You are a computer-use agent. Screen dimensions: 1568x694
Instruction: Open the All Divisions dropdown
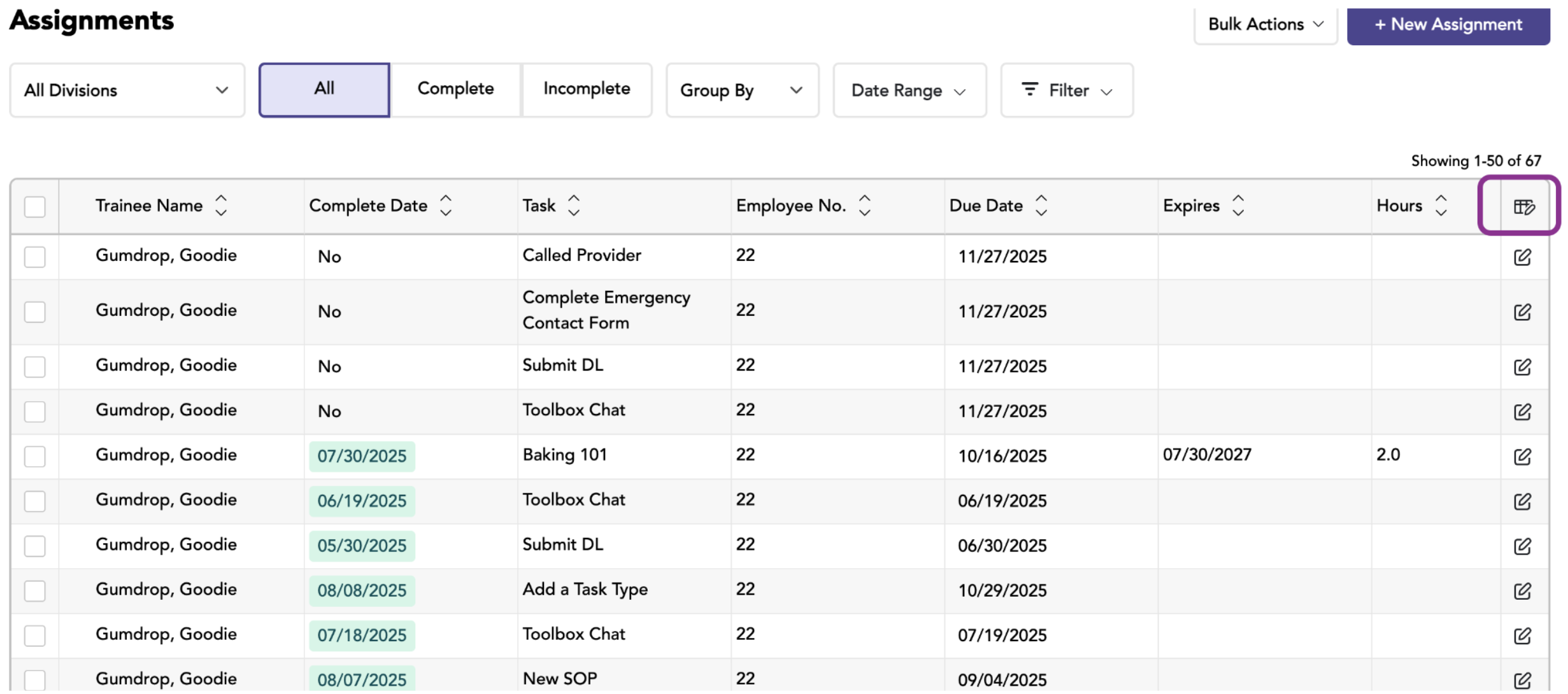click(127, 90)
